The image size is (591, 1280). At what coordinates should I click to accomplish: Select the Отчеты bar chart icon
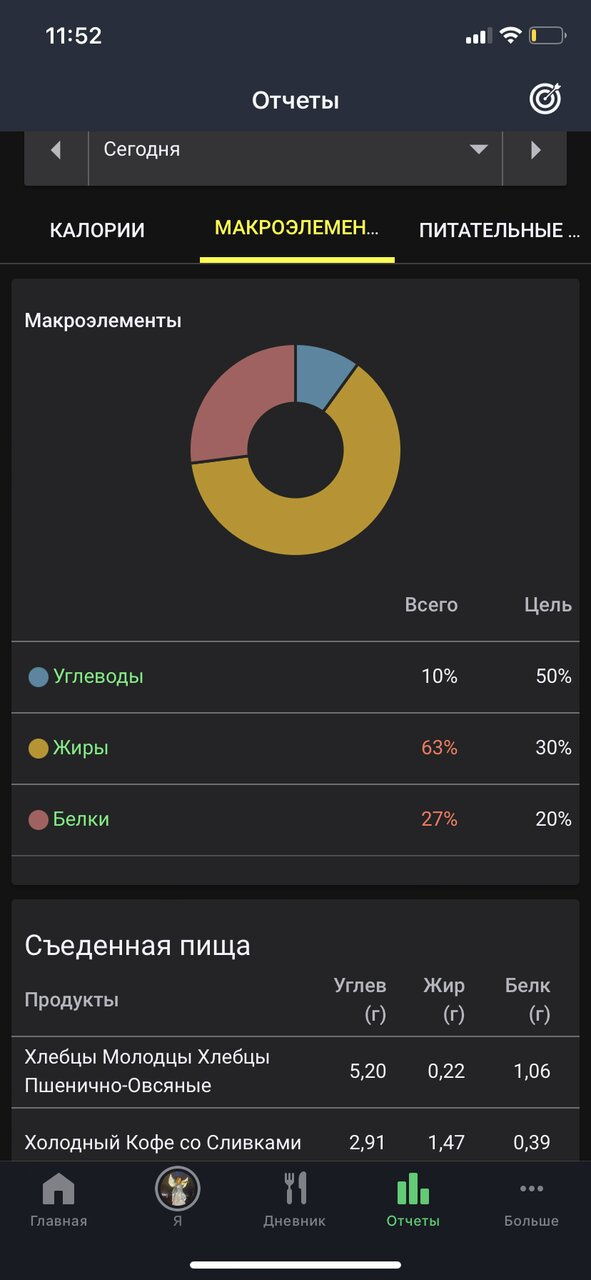tap(413, 1188)
